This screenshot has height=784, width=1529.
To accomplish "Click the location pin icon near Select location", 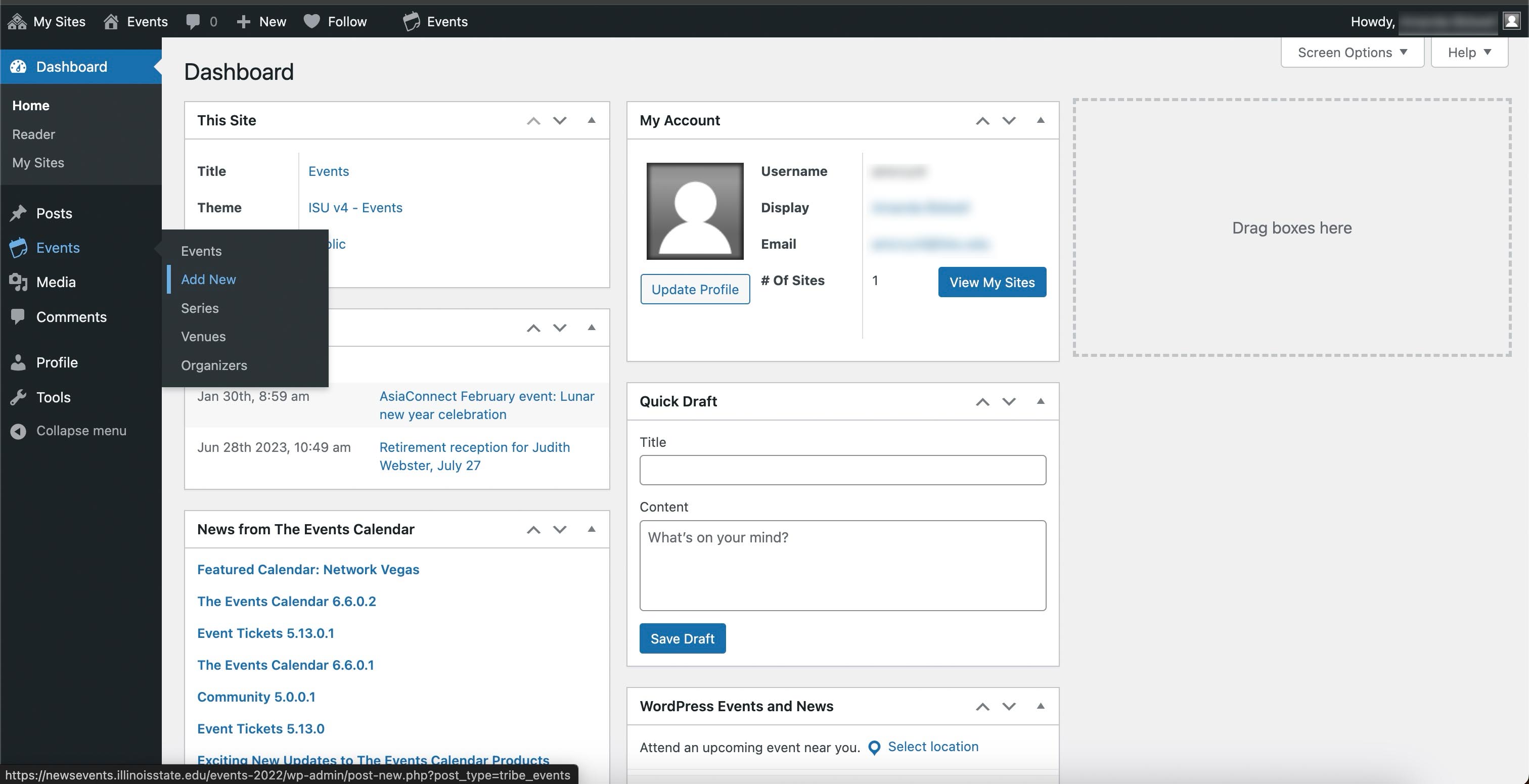I will pyautogui.click(x=874, y=747).
